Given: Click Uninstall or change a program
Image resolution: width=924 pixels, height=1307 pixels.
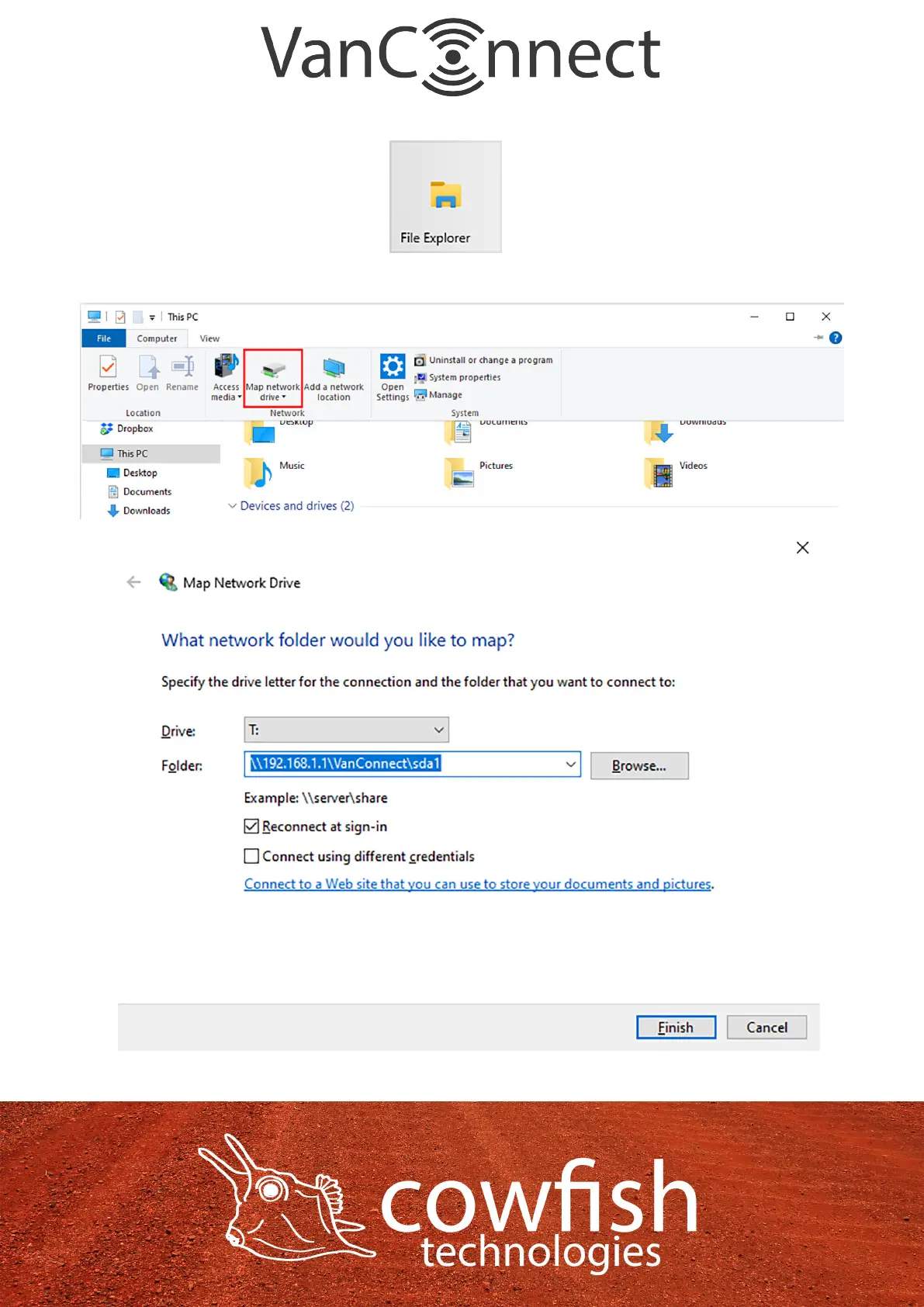Looking at the screenshot, I should pyautogui.click(x=483, y=360).
